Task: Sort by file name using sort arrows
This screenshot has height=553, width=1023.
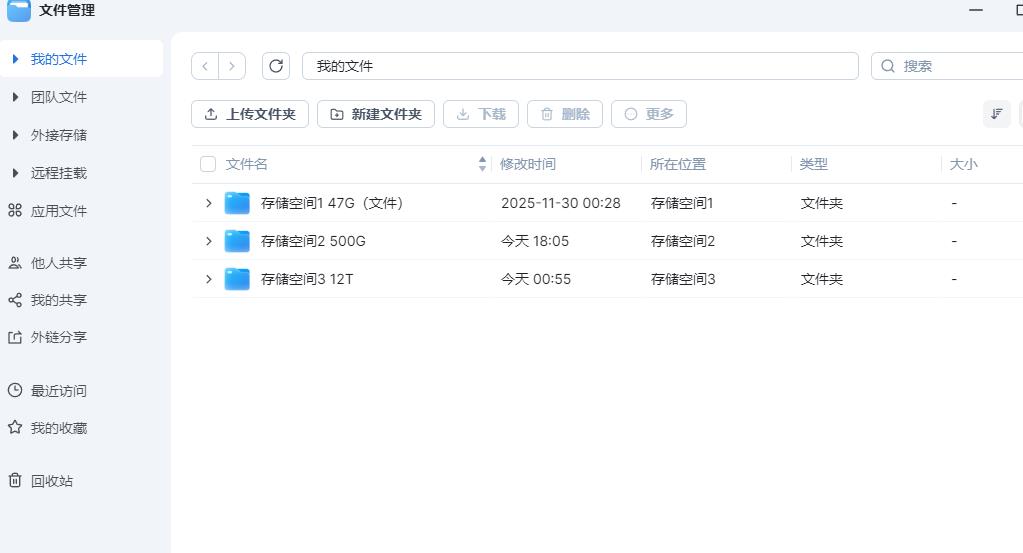Action: click(482, 164)
